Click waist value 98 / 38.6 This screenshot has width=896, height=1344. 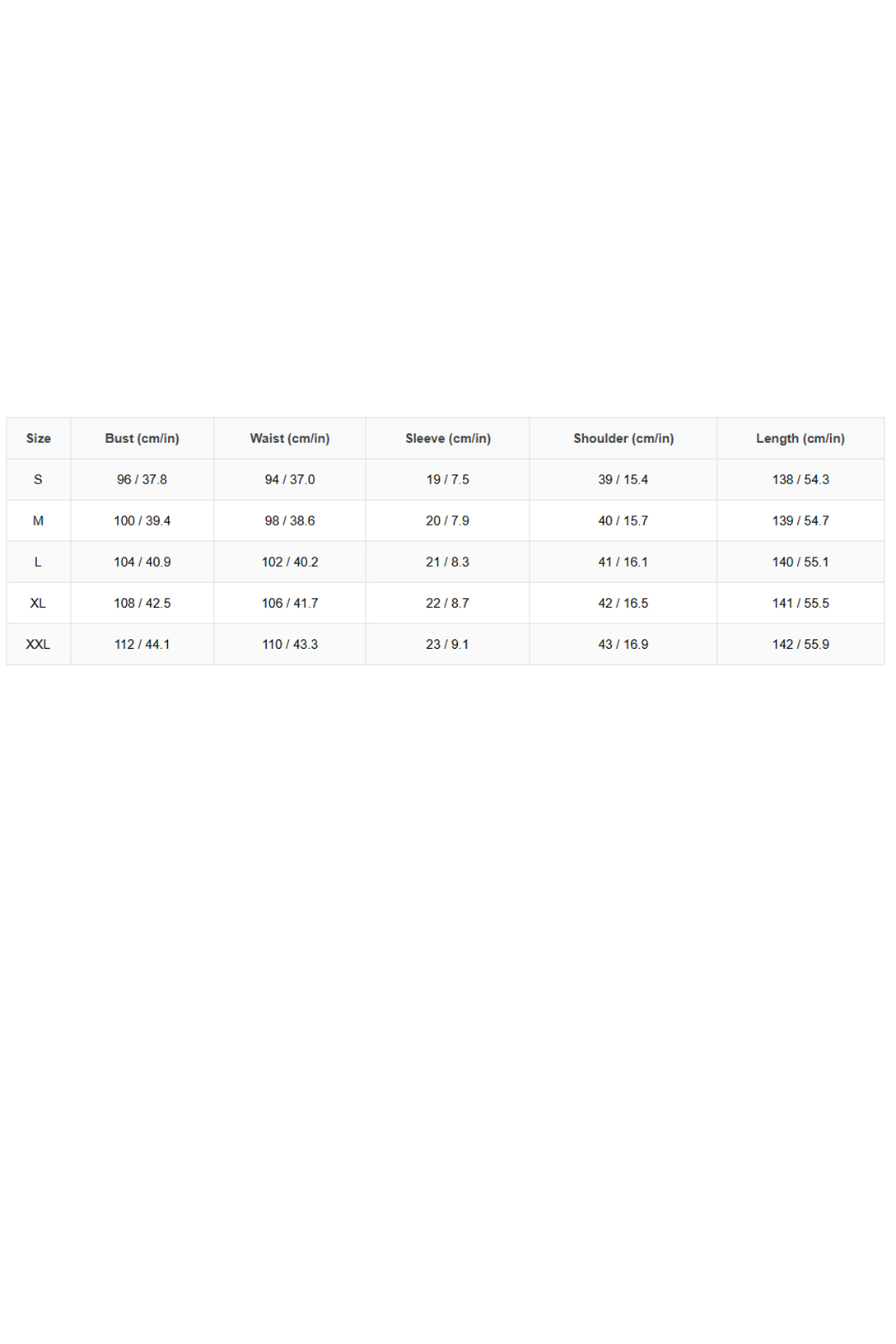pos(290,520)
